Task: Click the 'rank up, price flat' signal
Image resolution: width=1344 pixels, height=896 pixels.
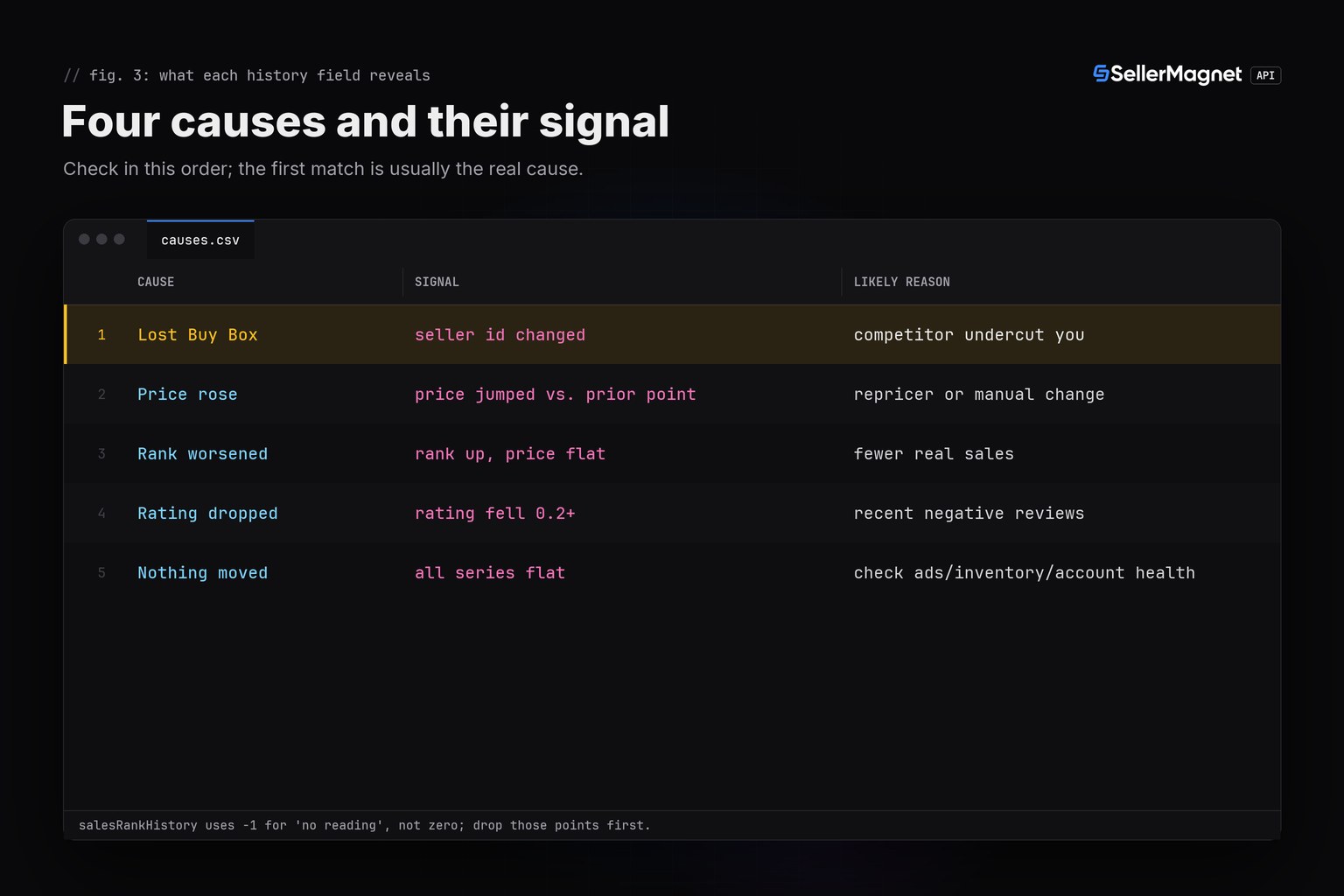Action: pos(510,454)
